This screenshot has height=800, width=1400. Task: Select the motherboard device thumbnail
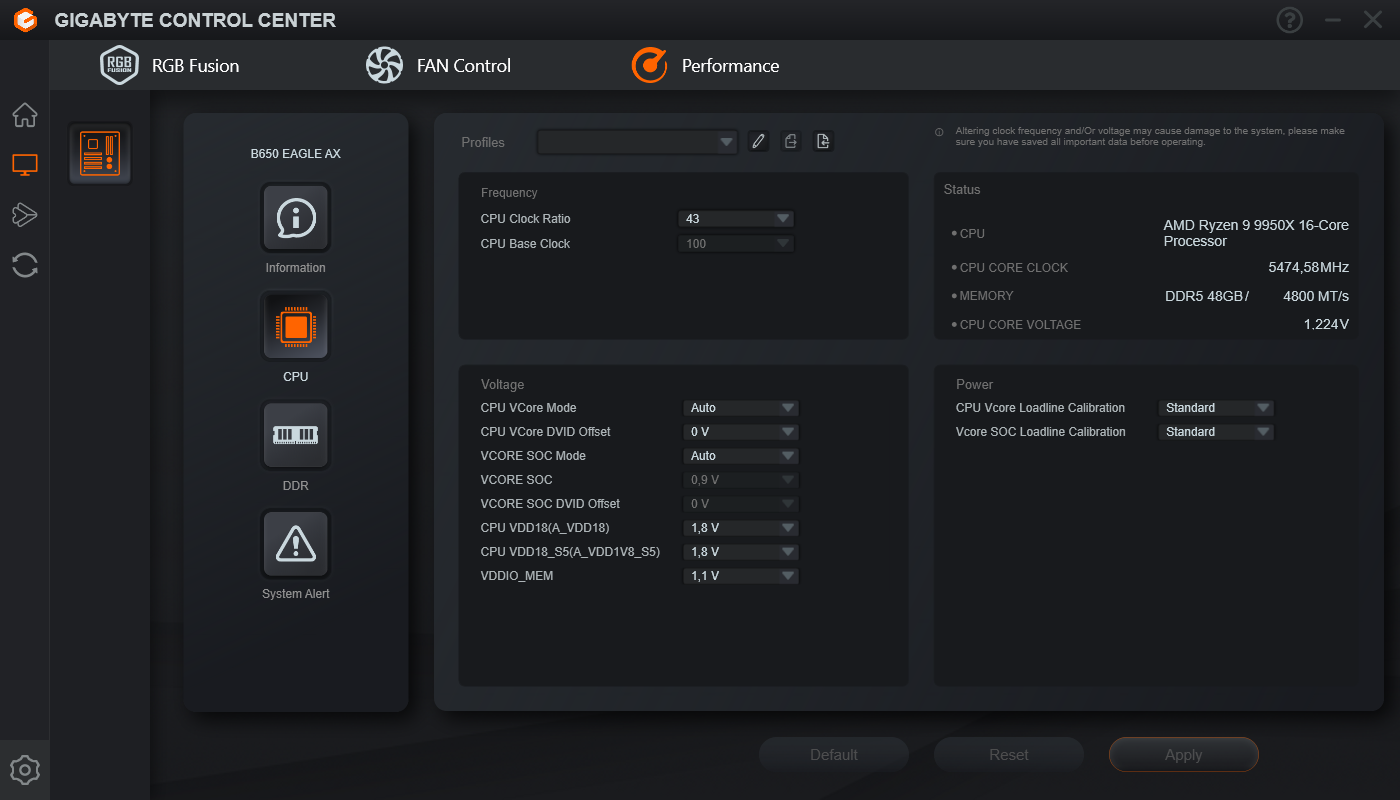[x=100, y=154]
